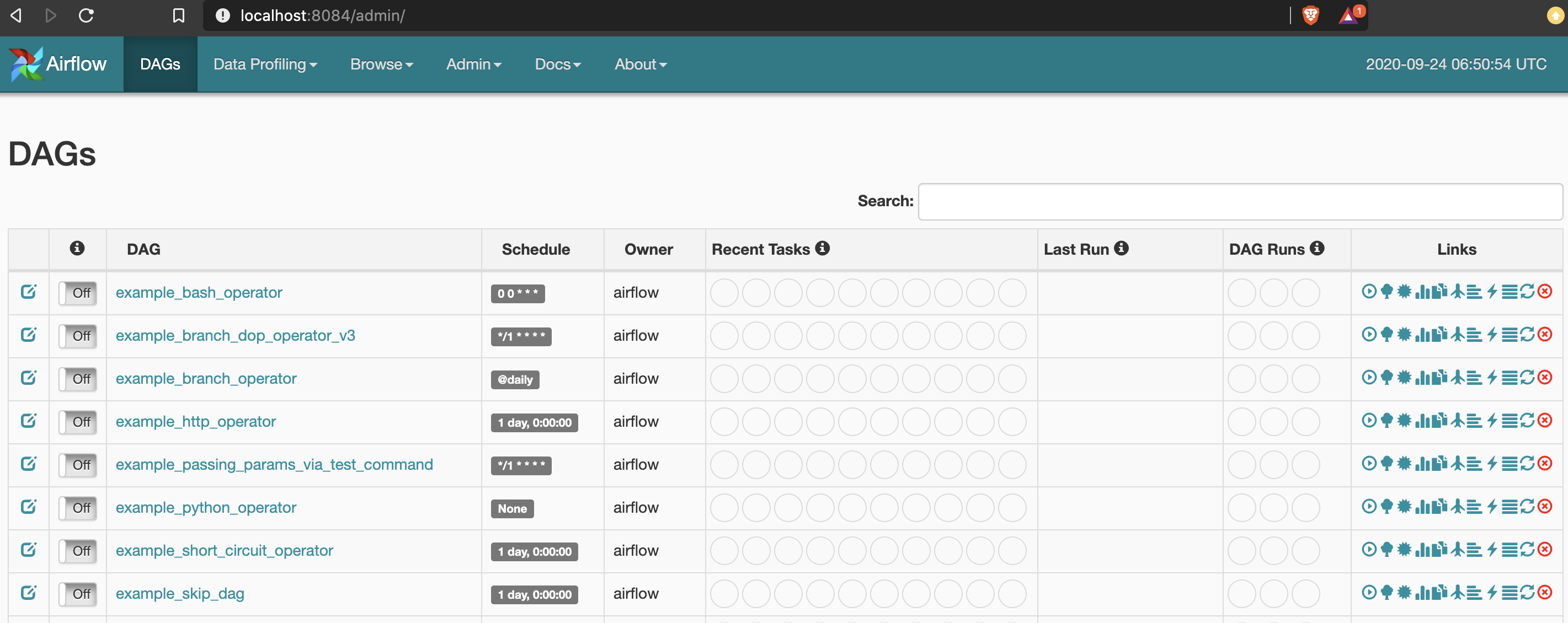Open the Docs menu
The width and height of the screenshot is (1568, 623).
[557, 64]
